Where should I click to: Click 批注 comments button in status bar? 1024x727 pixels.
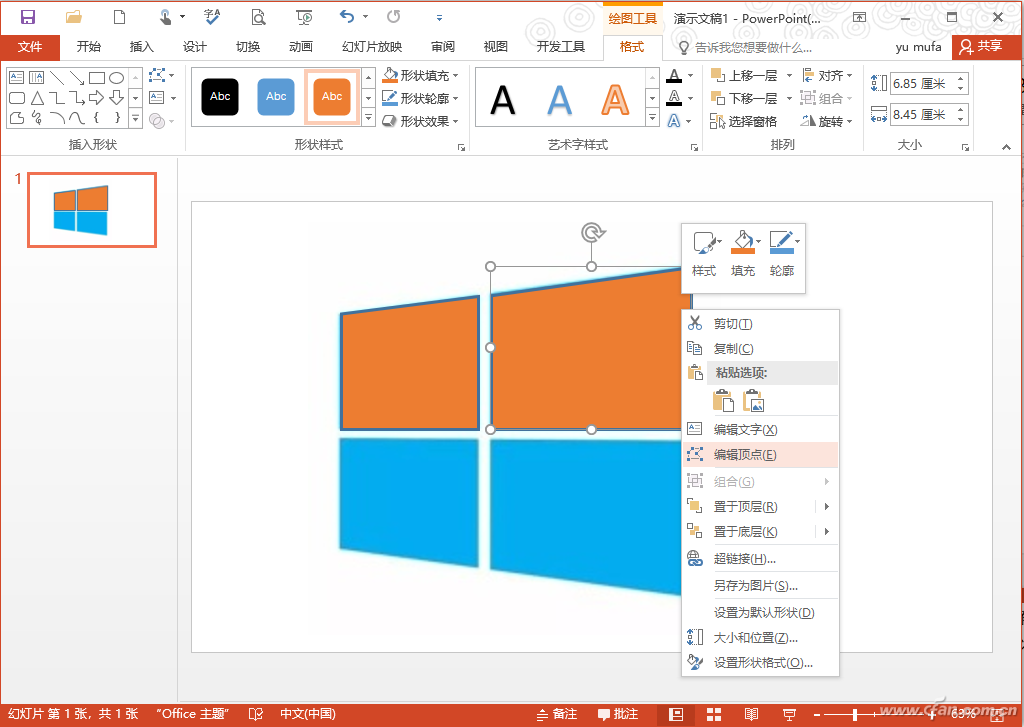(x=618, y=715)
